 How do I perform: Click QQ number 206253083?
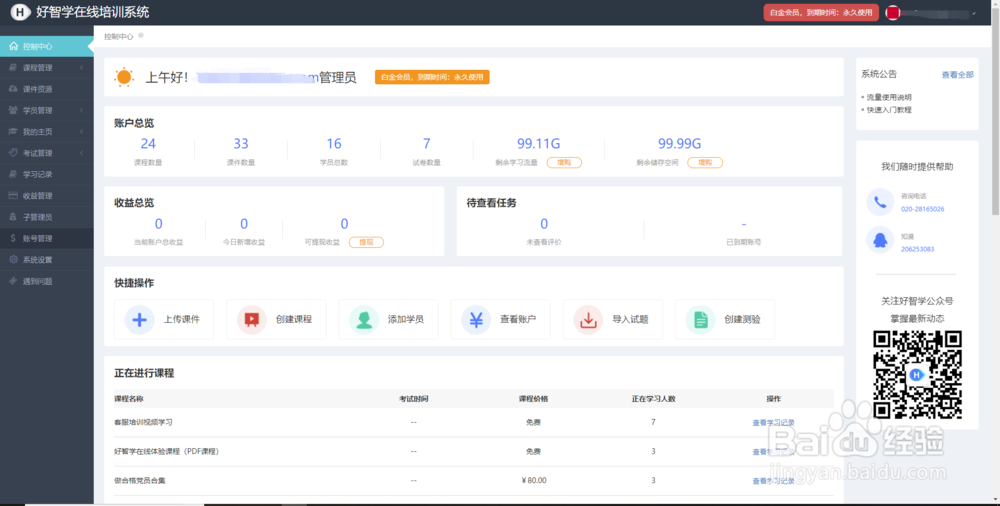(x=917, y=249)
